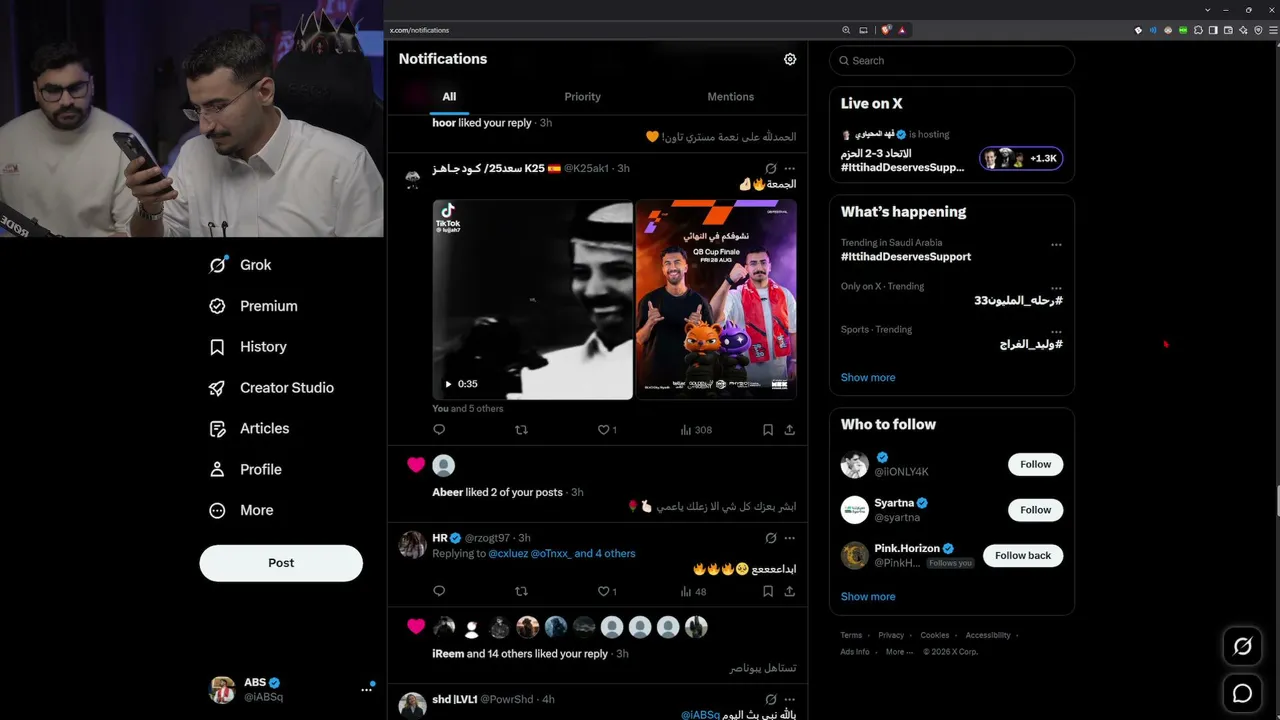Follow the Syartna account

[x=1035, y=510]
